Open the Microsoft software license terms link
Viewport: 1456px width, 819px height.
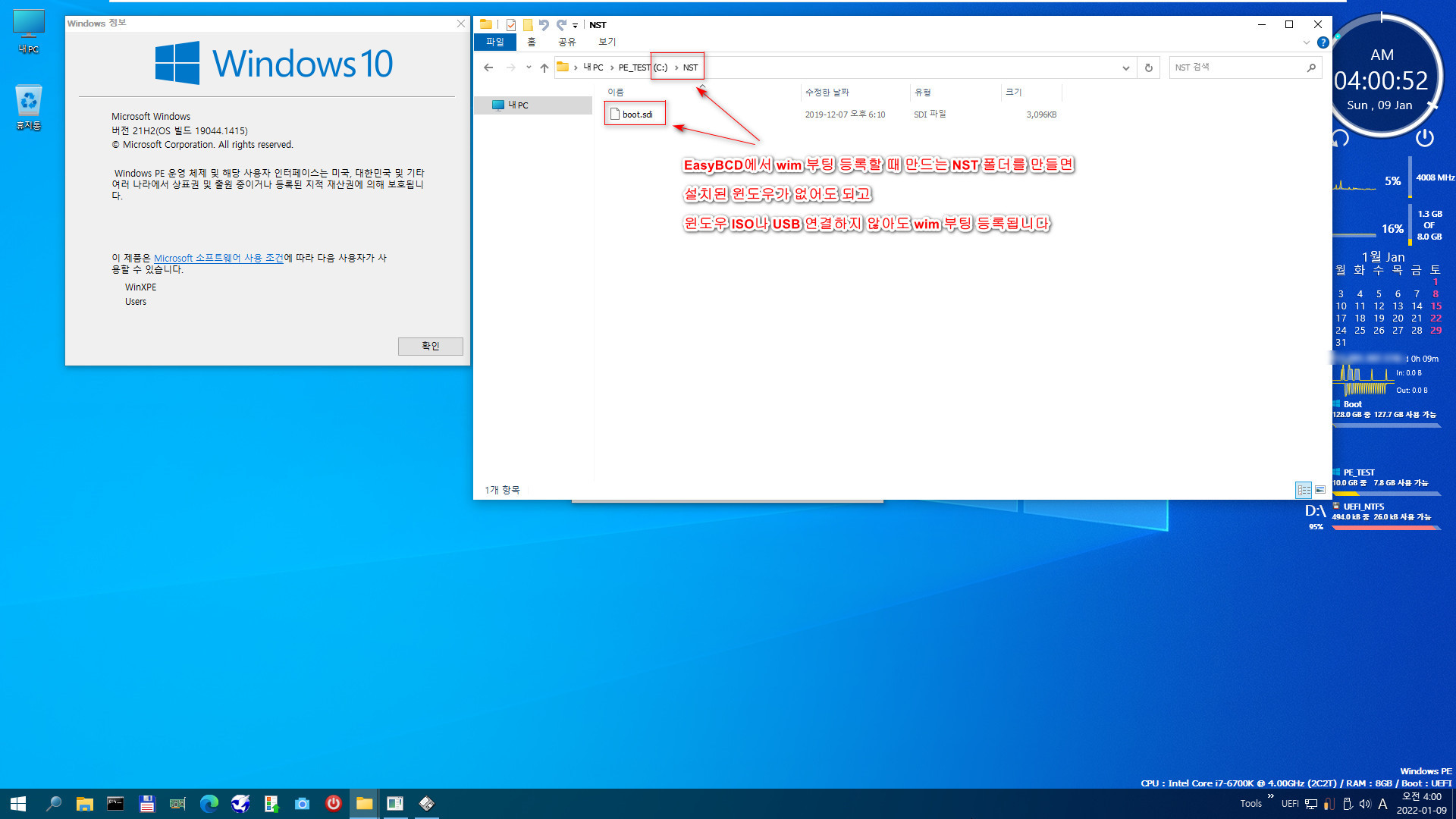[218, 258]
